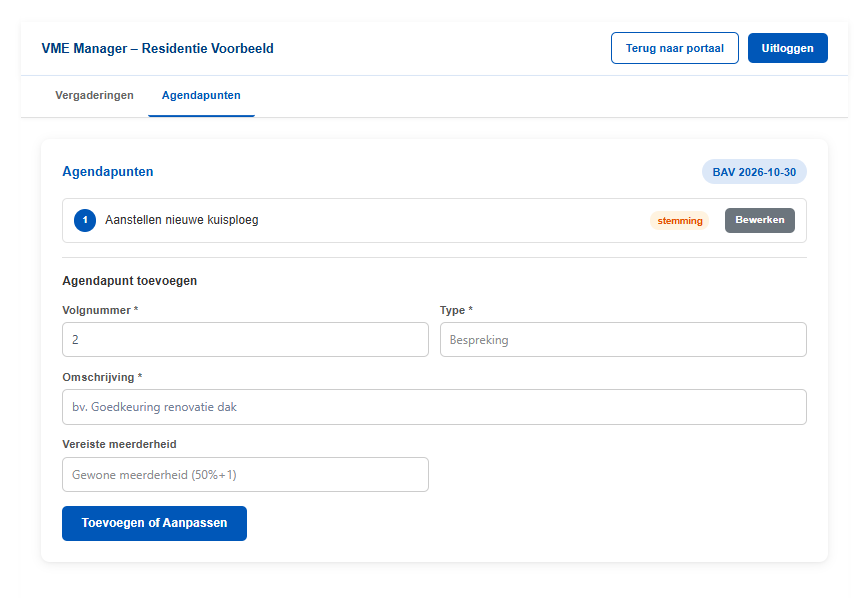Click the Omschrijving text field

[x=434, y=407]
